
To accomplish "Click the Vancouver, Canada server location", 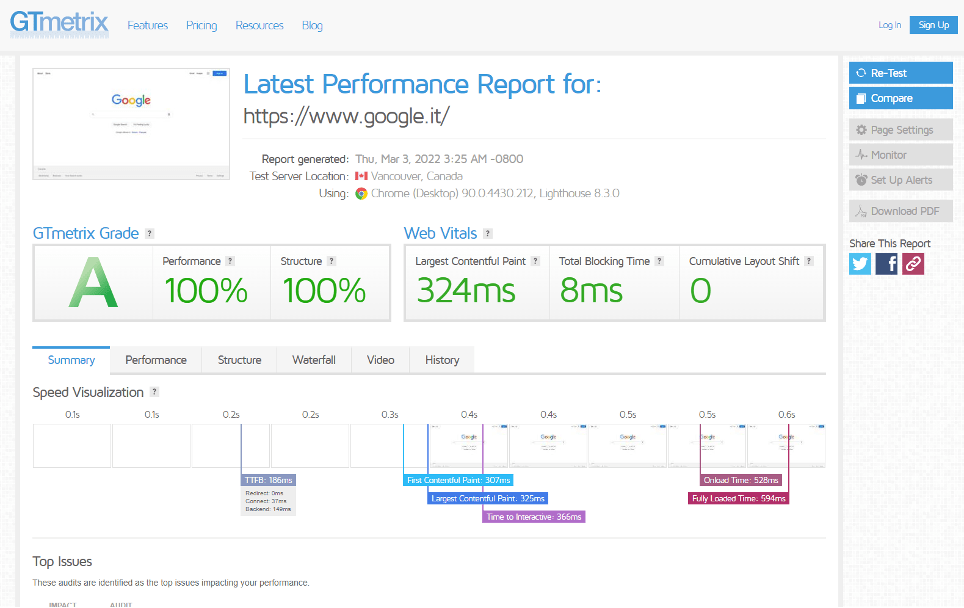I will tap(416, 176).
